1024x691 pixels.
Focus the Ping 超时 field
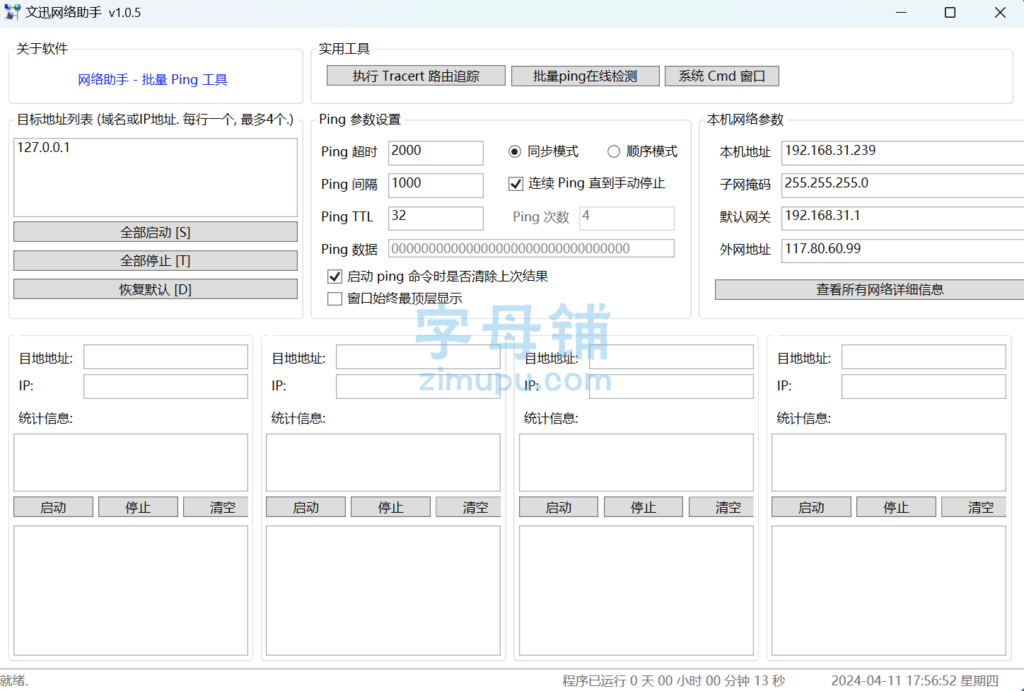436,152
